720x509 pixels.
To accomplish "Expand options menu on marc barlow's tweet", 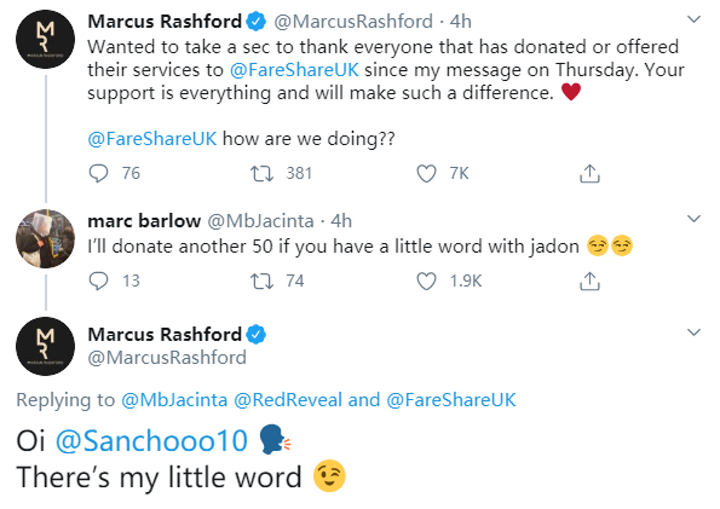I will coord(693,219).
